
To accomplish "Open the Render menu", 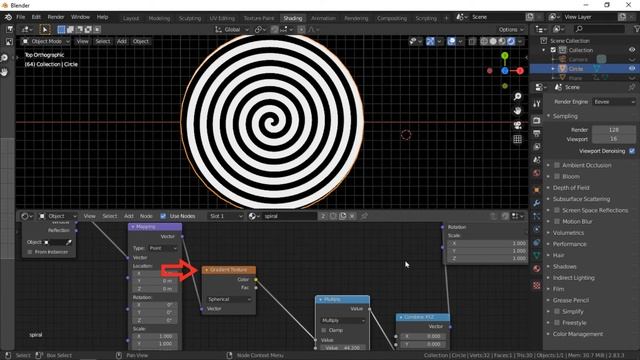I will [56, 17].
